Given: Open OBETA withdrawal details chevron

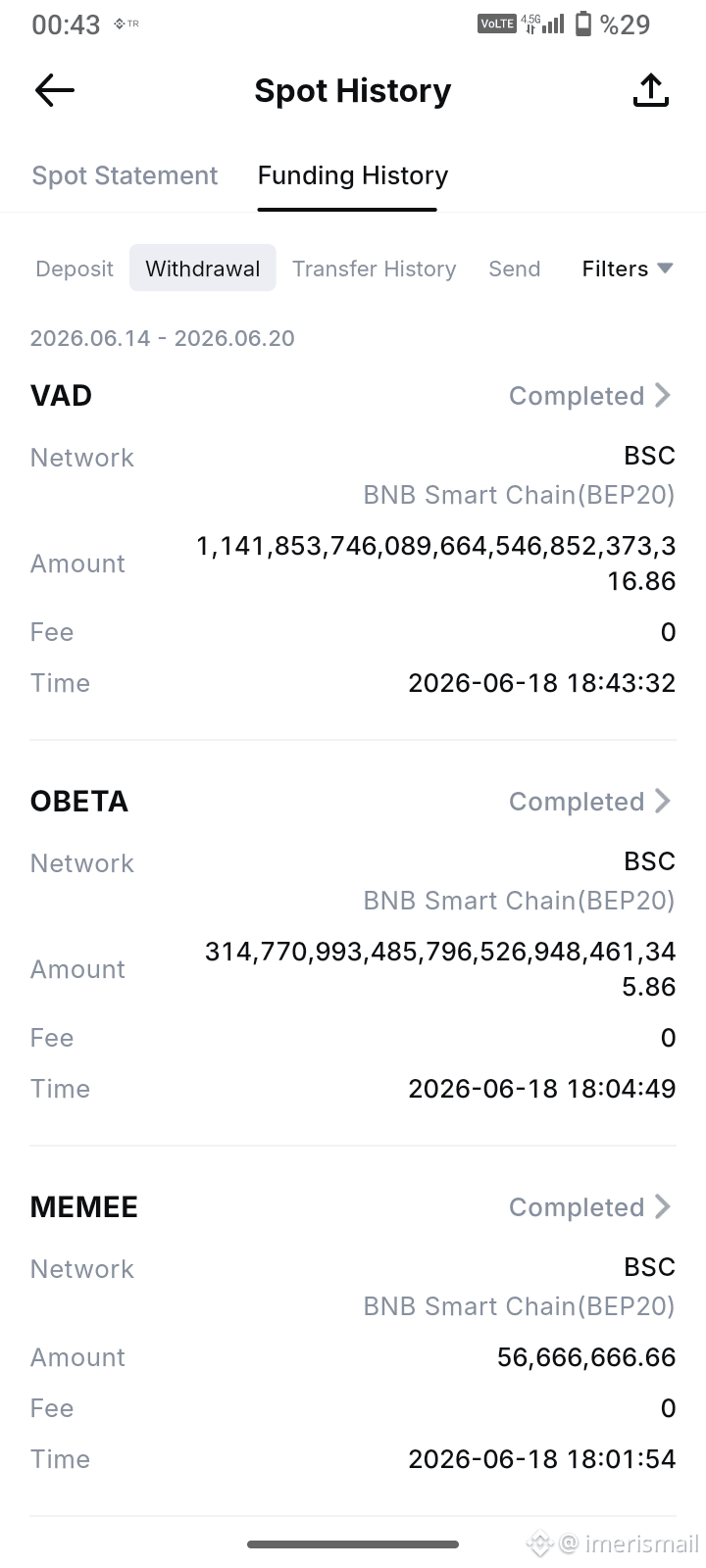Looking at the screenshot, I should point(663,801).
